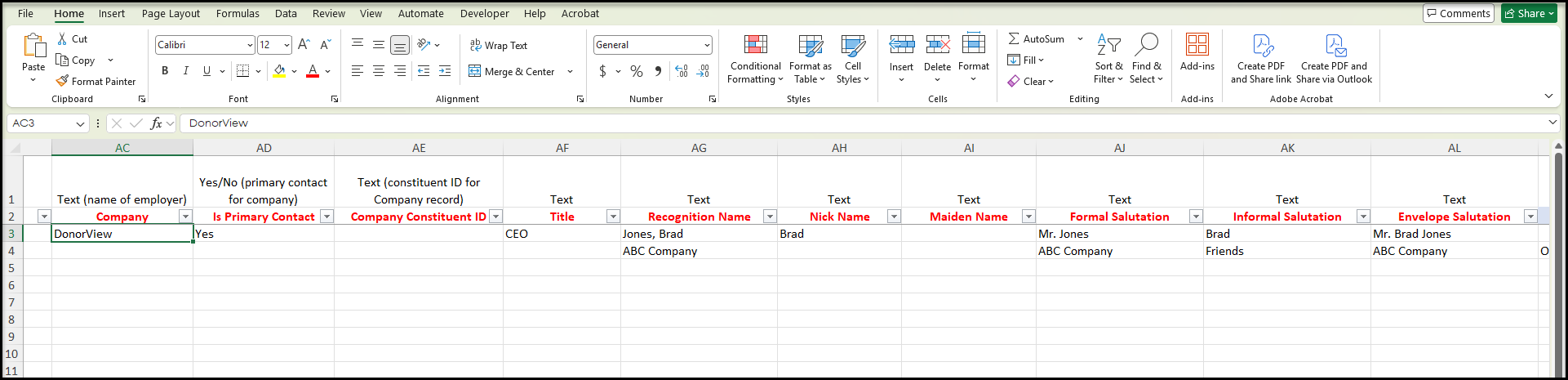Screen dimensions: 1568x380
Task: Open the font size dropdown
Action: [287, 45]
